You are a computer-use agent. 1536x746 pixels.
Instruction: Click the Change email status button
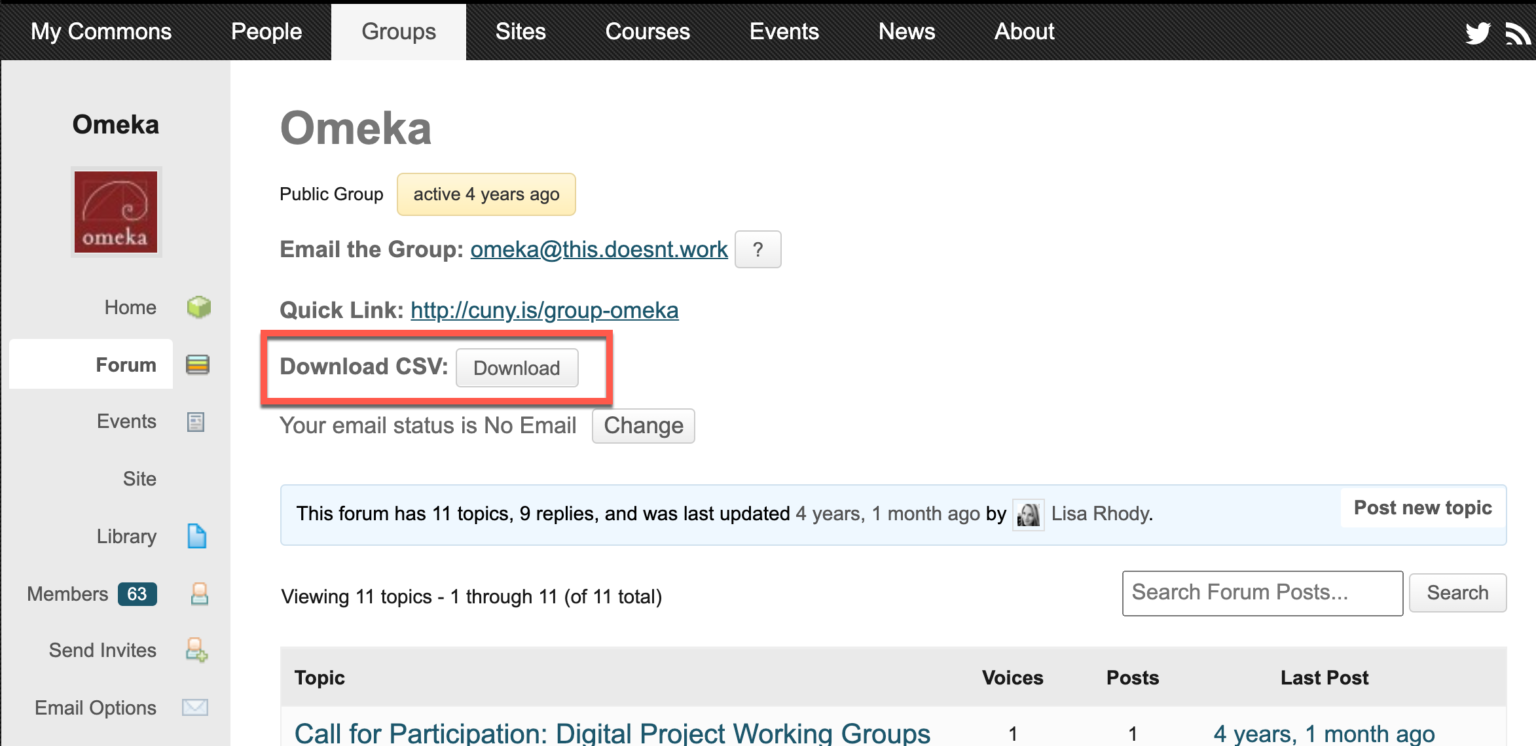(x=643, y=426)
